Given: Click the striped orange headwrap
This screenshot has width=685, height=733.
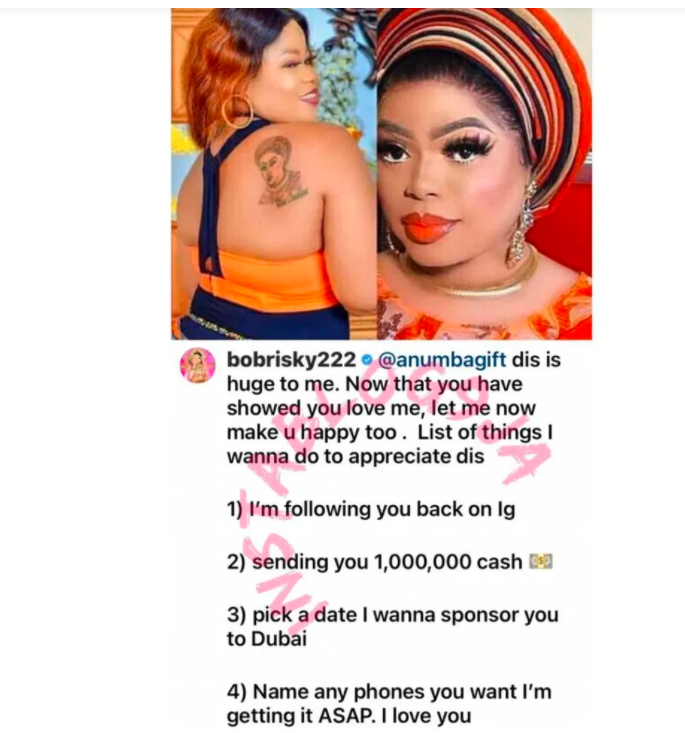Looking at the screenshot, I should (x=500, y=70).
